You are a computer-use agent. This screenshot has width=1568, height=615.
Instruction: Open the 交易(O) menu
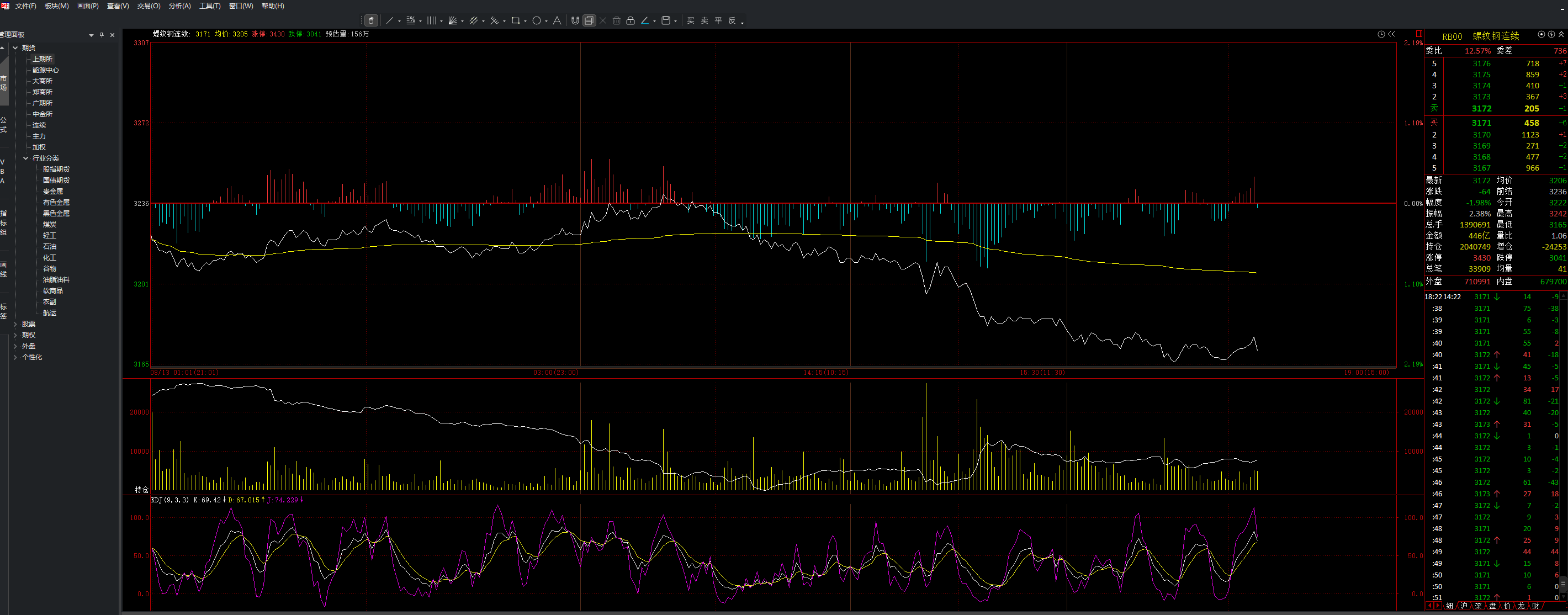(x=149, y=6)
